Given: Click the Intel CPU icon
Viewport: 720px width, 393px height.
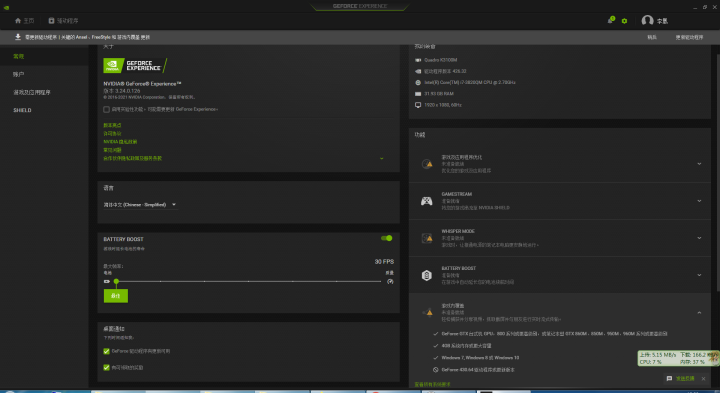Looking at the screenshot, I should click(x=418, y=83).
